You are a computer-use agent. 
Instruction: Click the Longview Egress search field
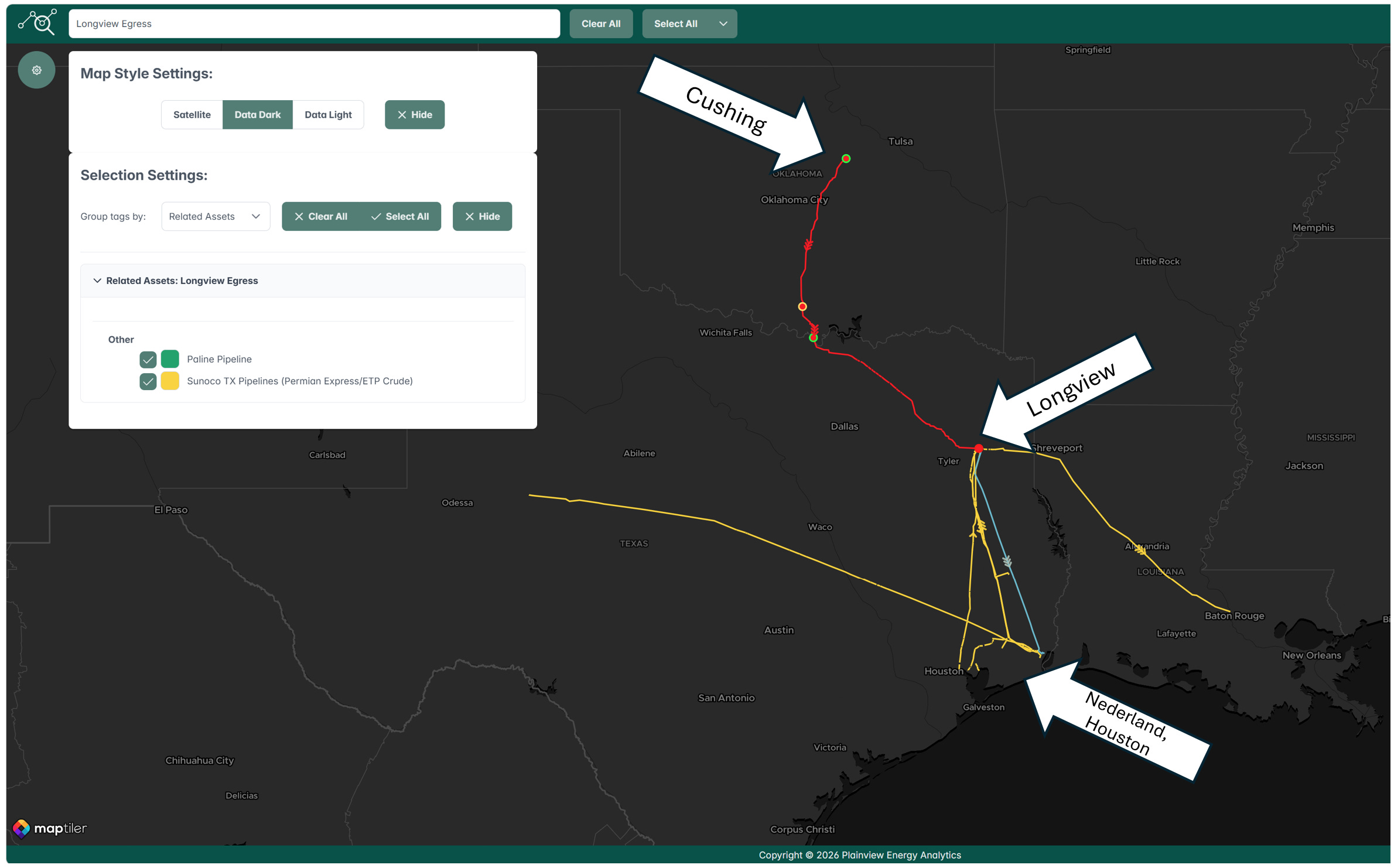(314, 24)
